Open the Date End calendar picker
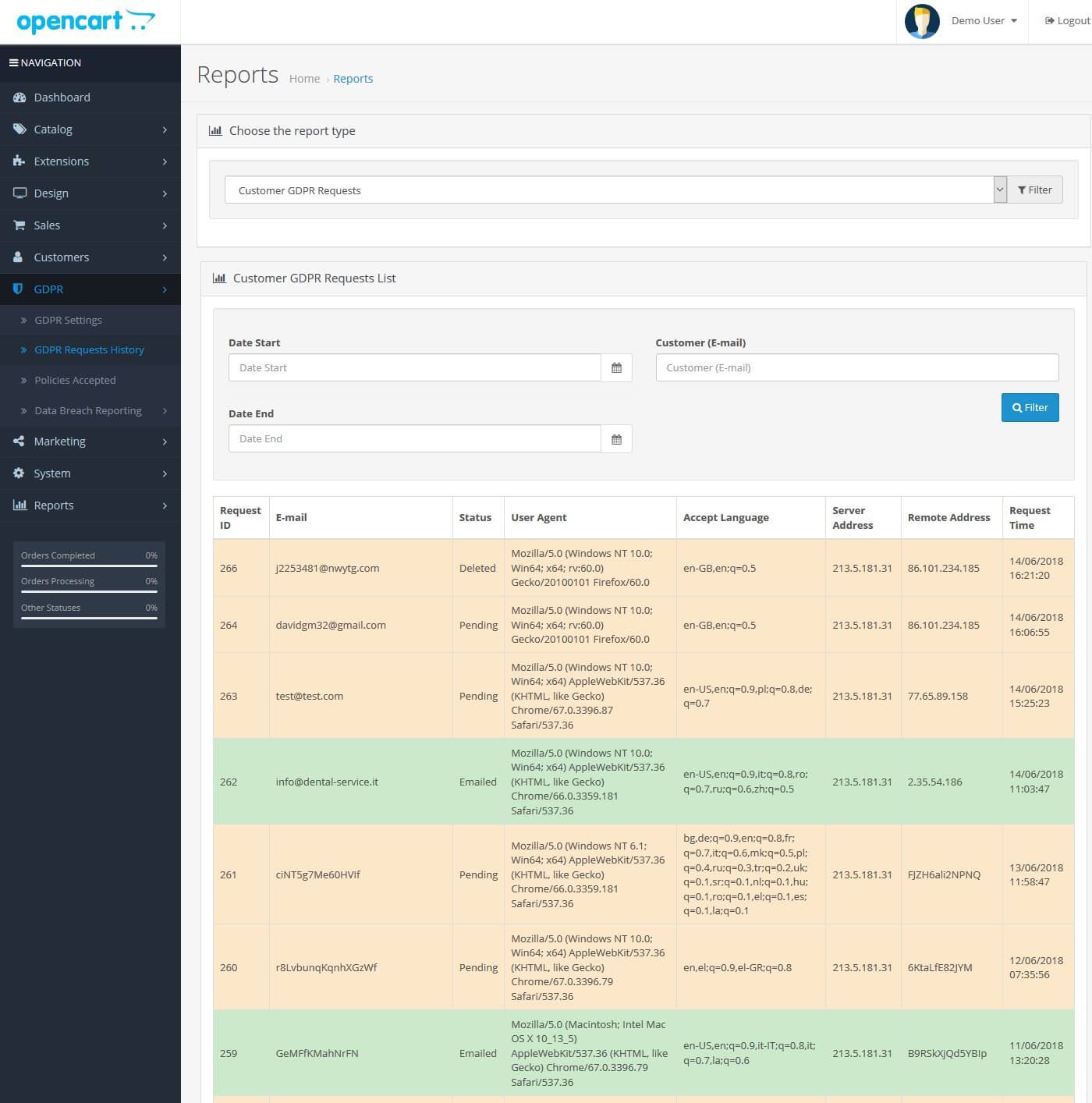The image size is (1092, 1103). 616,439
